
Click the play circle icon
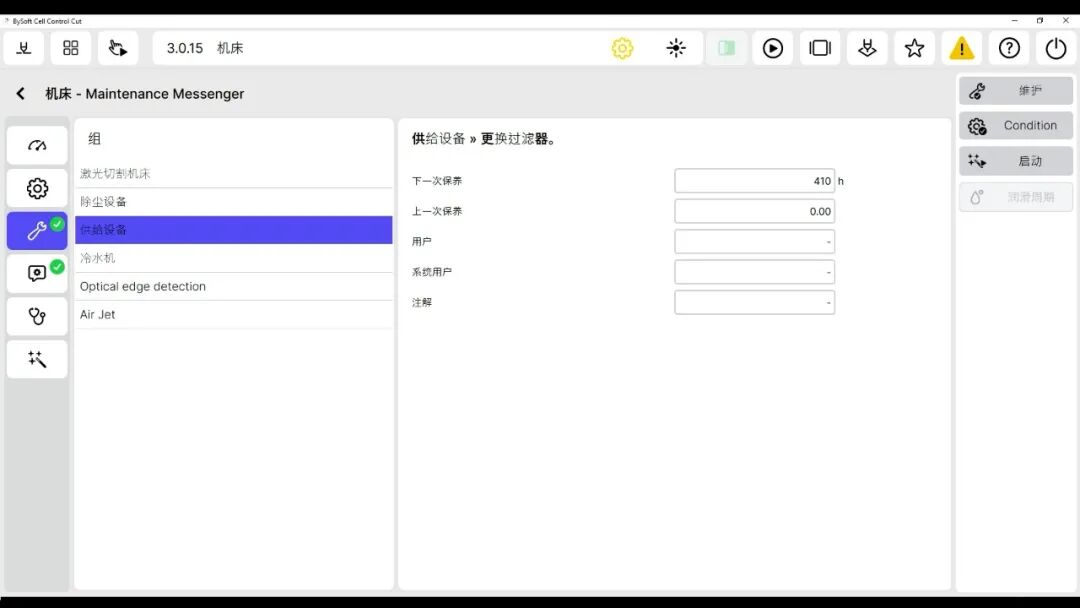pos(773,48)
